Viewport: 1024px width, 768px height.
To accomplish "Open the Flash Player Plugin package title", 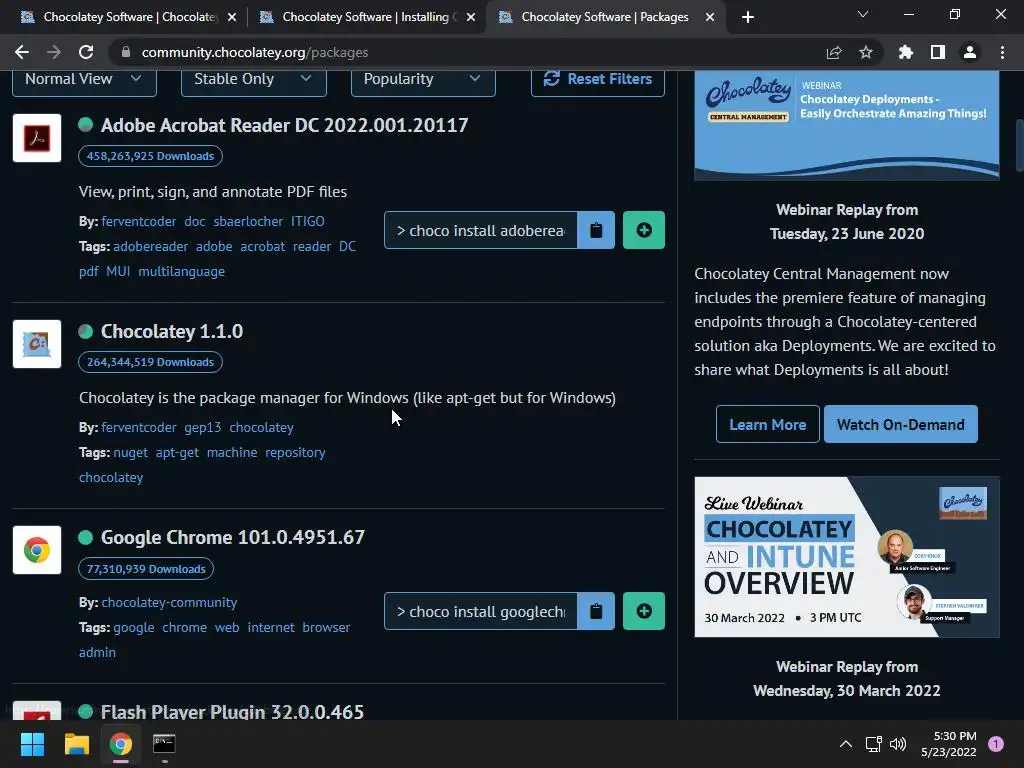I will 232,711.
